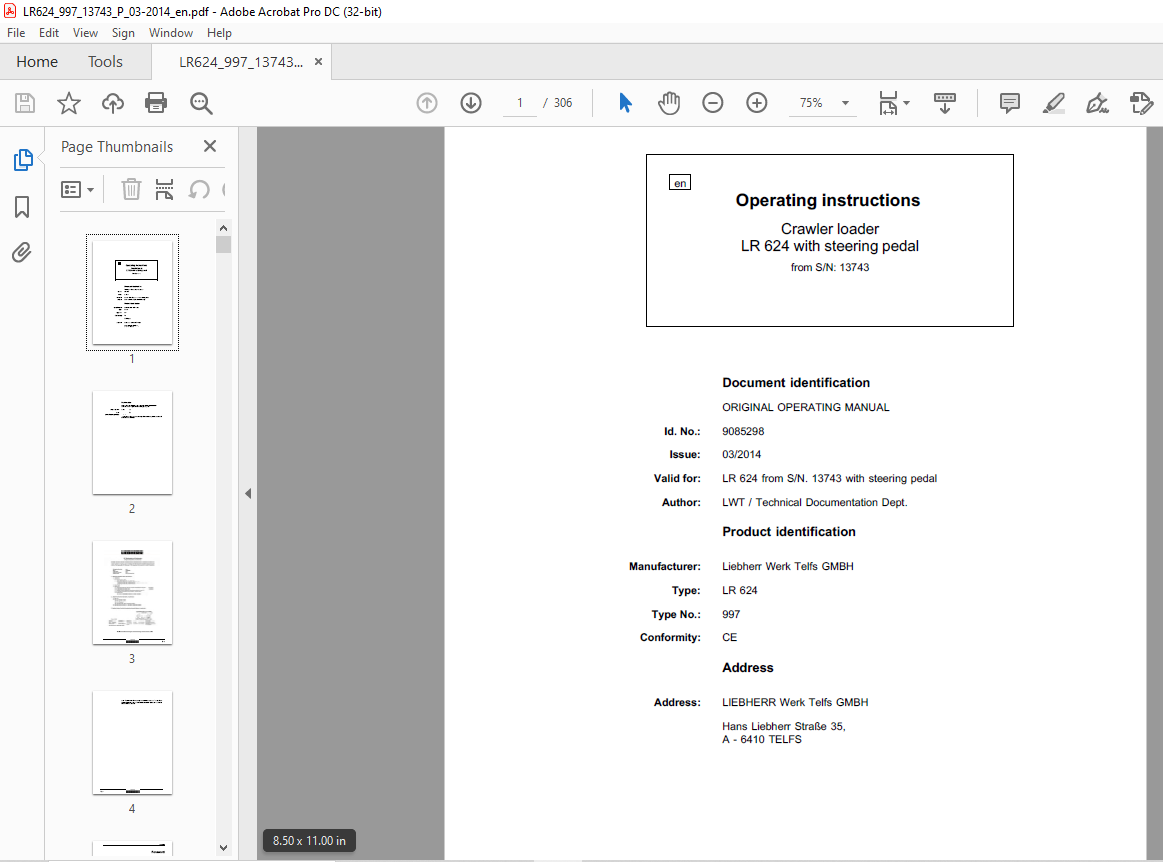Open the Window menu

(x=171, y=33)
